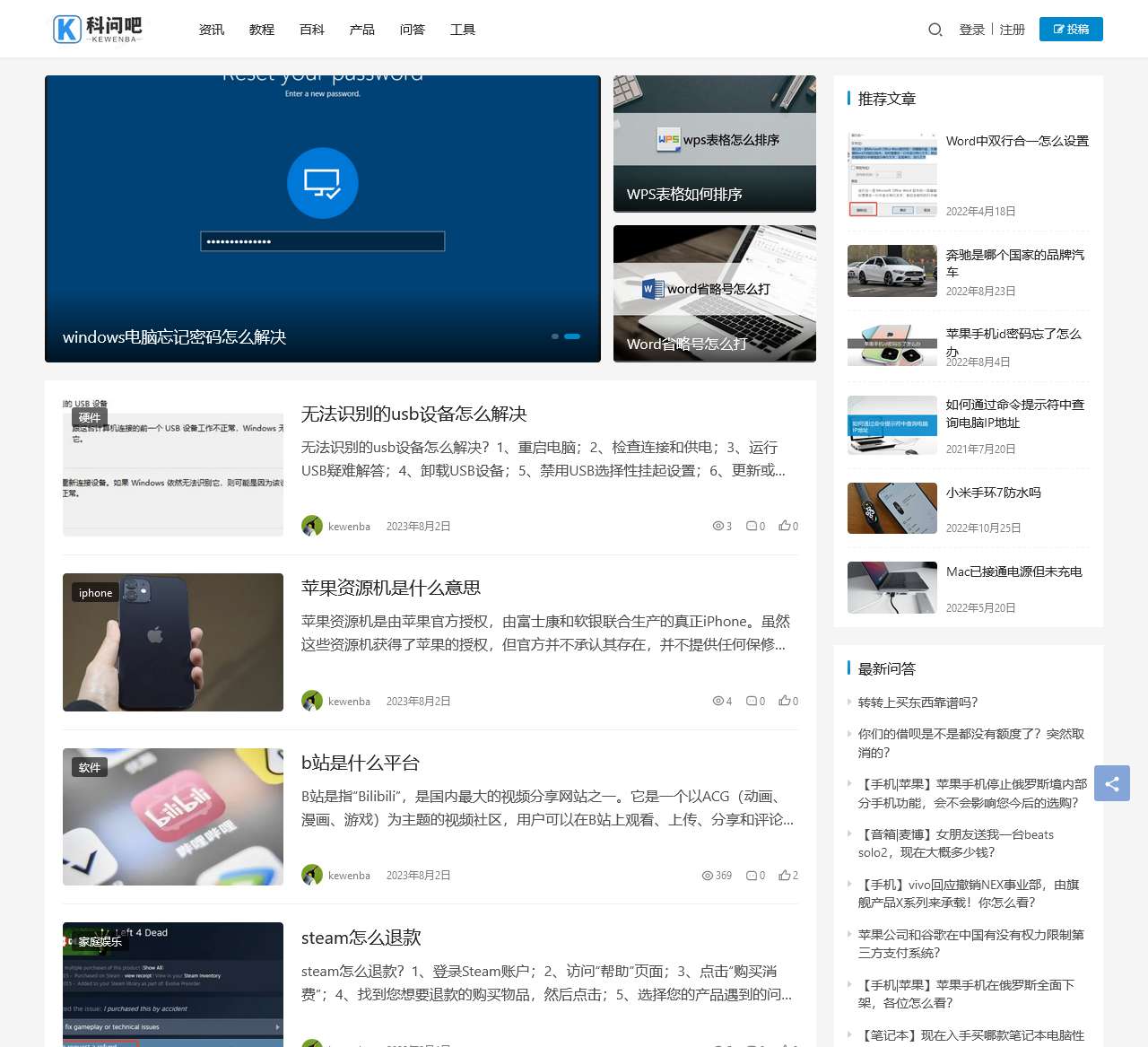Open question 女朋友送我一台beats solo2
The width and height of the screenshot is (1148, 1047).
(956, 843)
